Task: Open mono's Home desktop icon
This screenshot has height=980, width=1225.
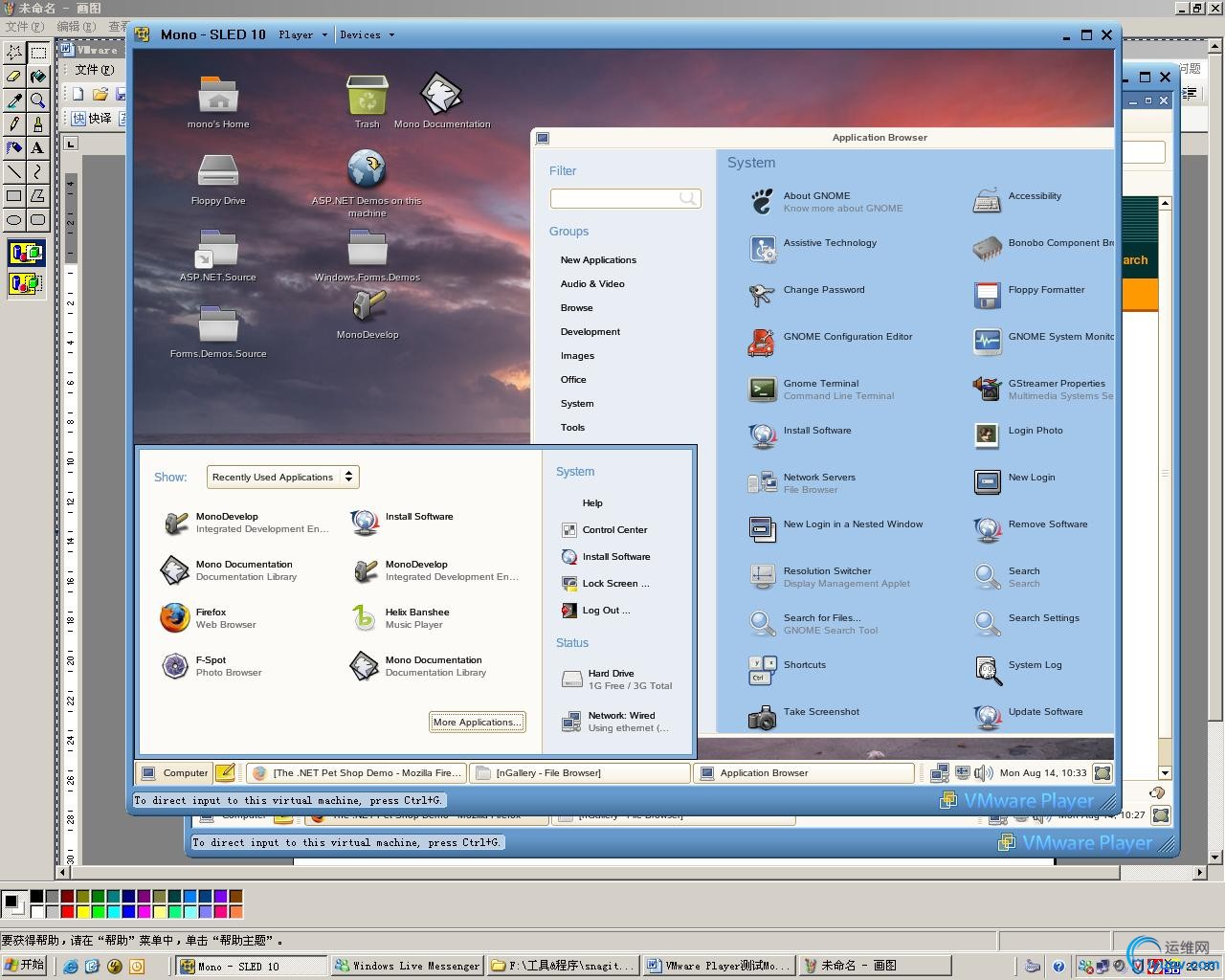Action: [x=218, y=102]
